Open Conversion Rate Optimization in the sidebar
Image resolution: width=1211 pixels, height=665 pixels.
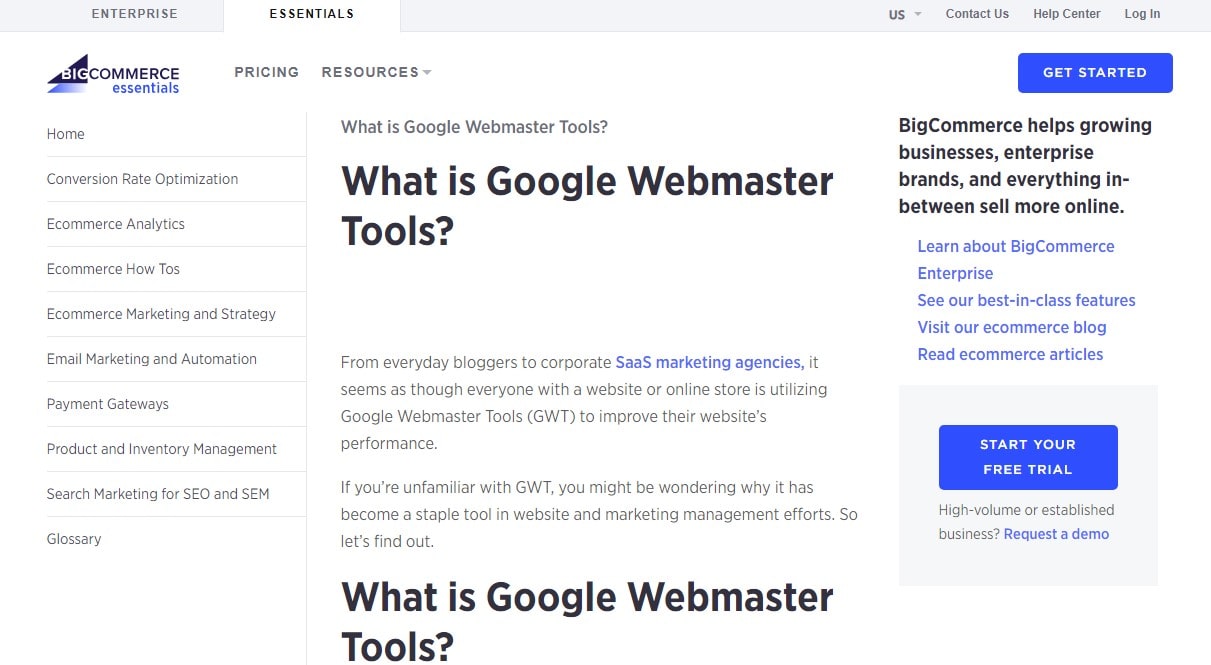pos(142,179)
